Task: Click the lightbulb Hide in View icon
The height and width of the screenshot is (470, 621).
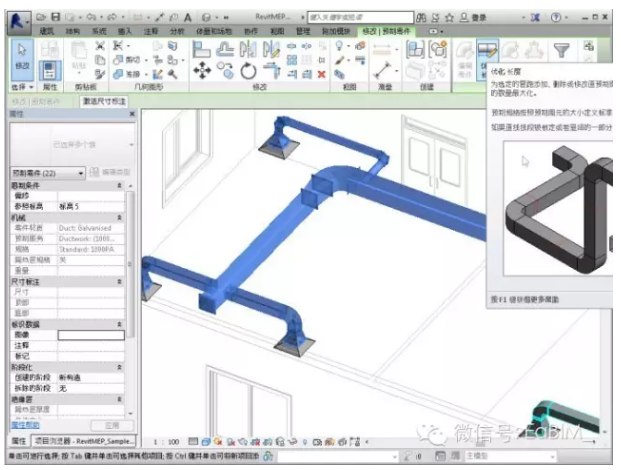Action: (339, 46)
